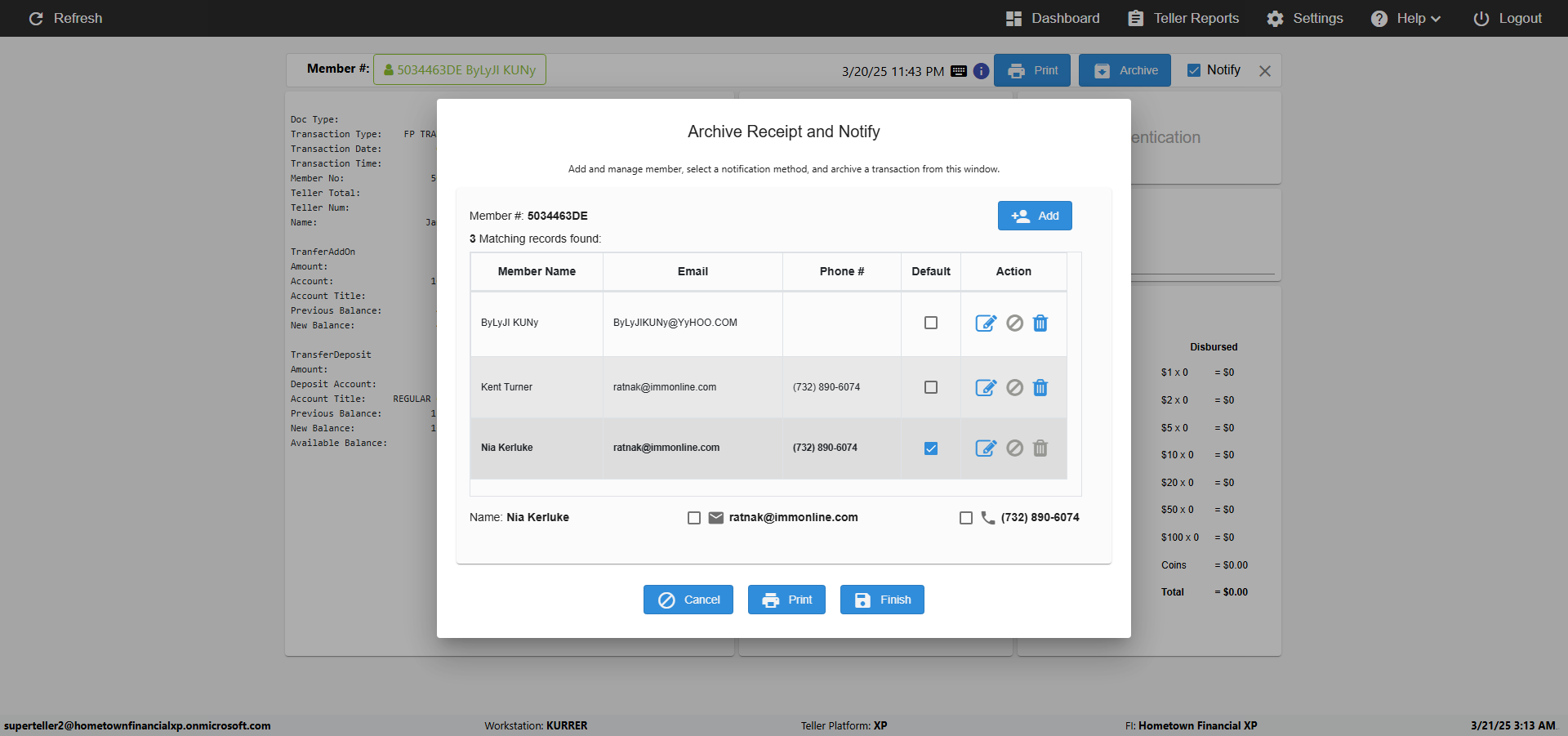This screenshot has width=1568, height=736.
Task: Open Teller Reports
Action: 1183,18
